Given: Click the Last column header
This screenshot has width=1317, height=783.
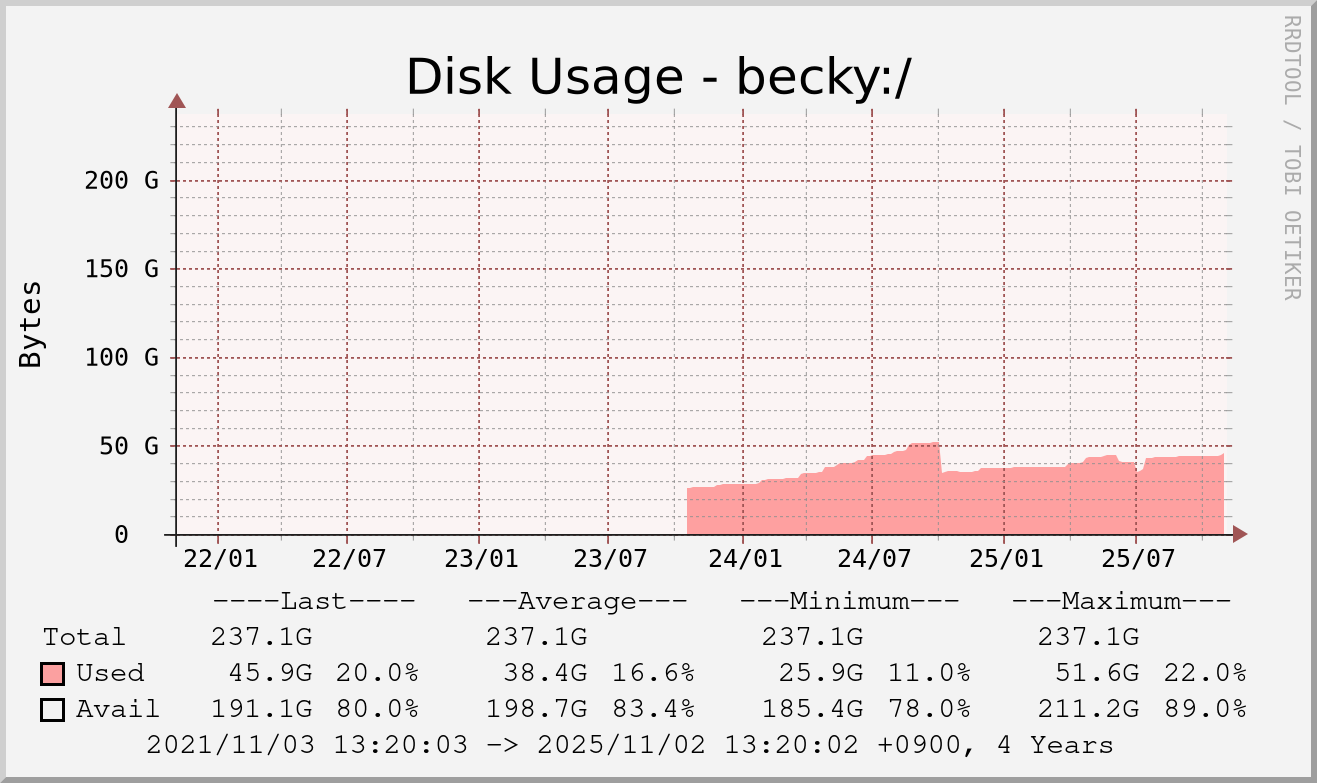Looking at the screenshot, I should point(313,601).
